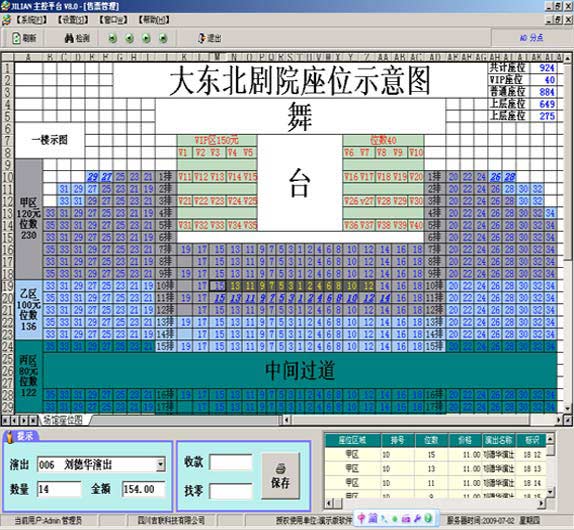Go to next using the green play arrow
Image resolution: width=574 pixels, height=530 pixels.
146,38
